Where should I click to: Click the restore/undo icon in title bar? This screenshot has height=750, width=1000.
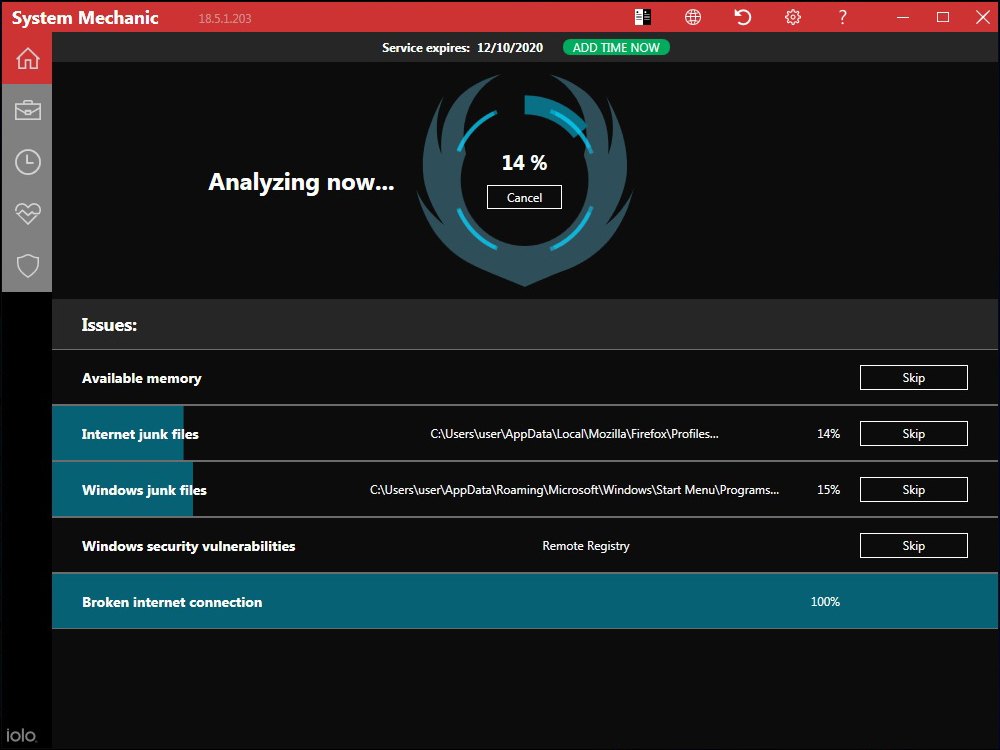click(x=742, y=17)
